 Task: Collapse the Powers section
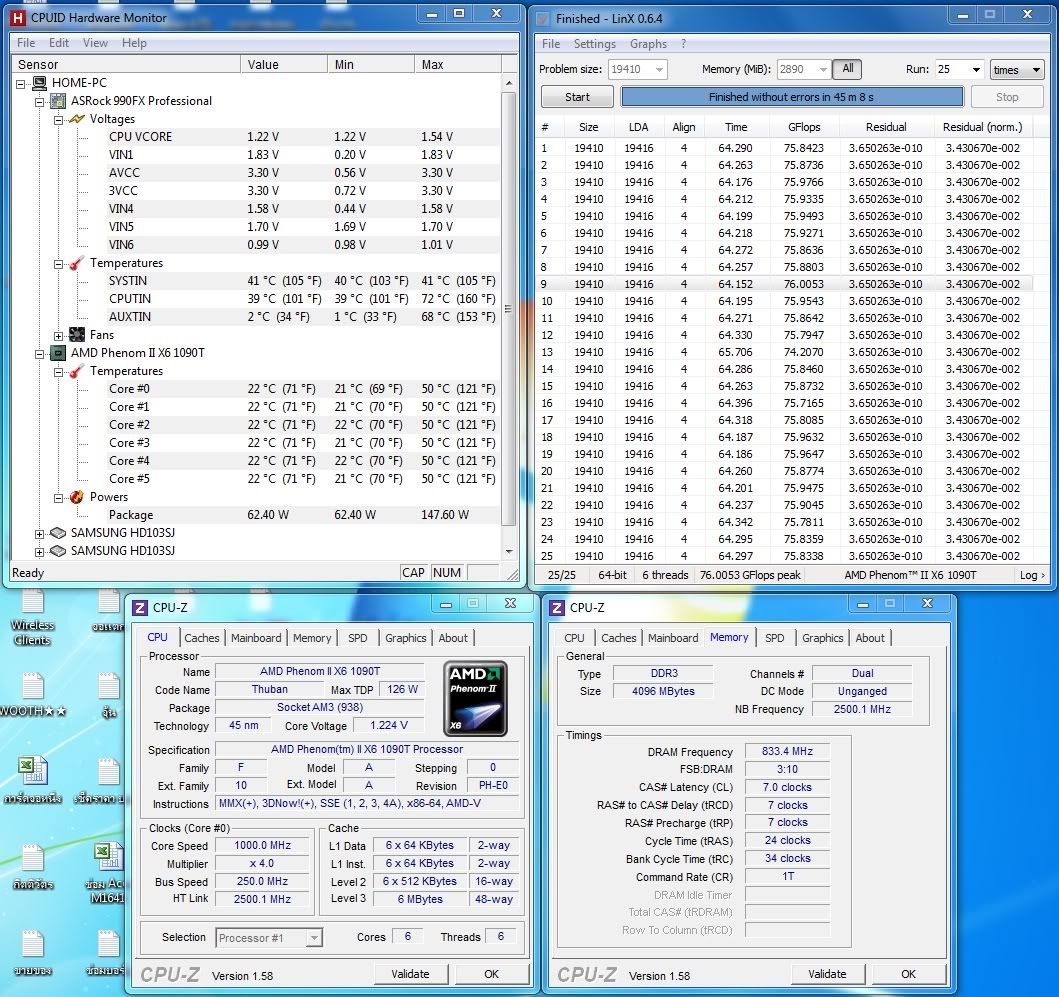(59, 498)
